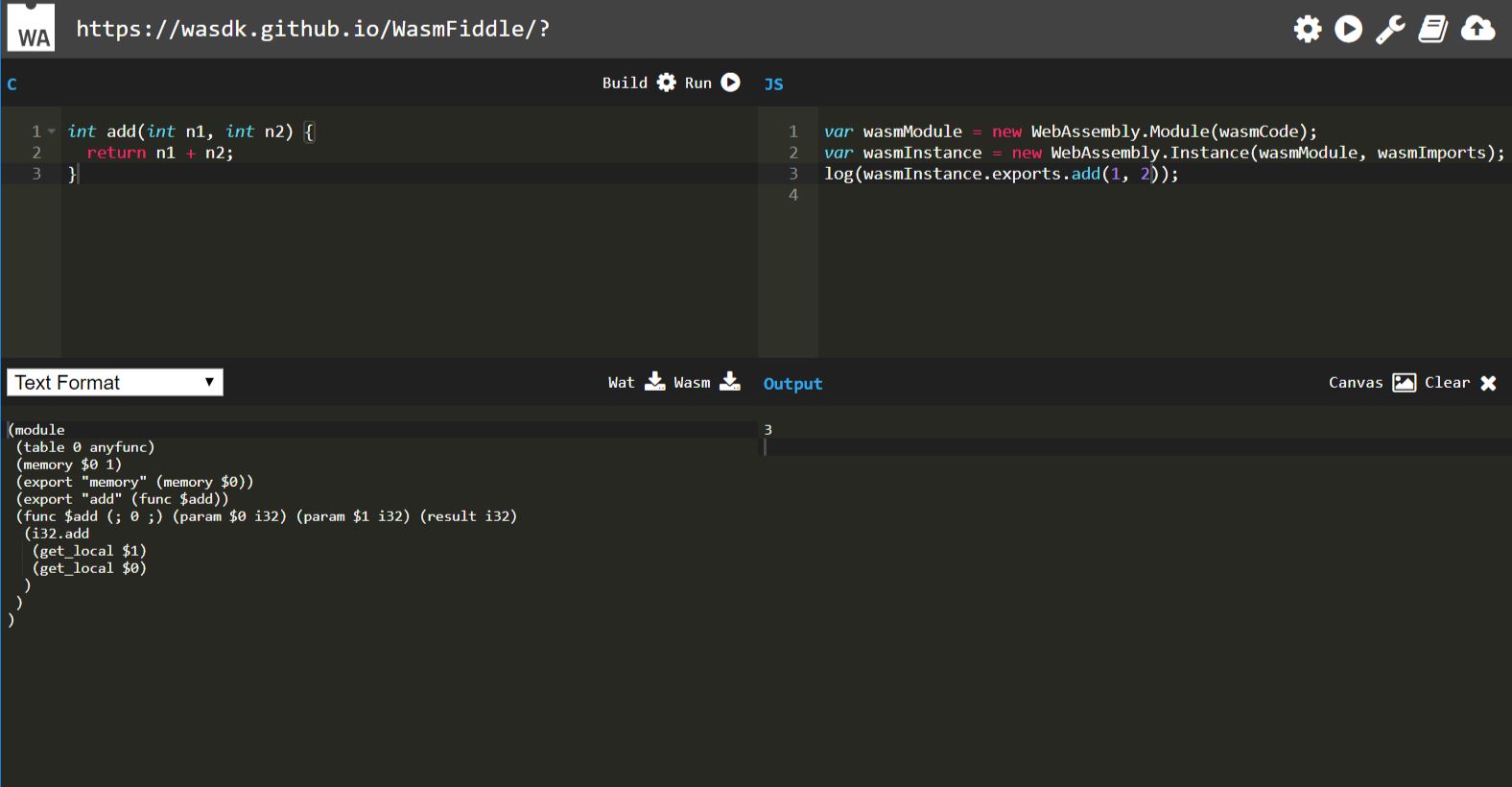Click the Wat label
This screenshot has width=1512, height=787.
(x=621, y=382)
